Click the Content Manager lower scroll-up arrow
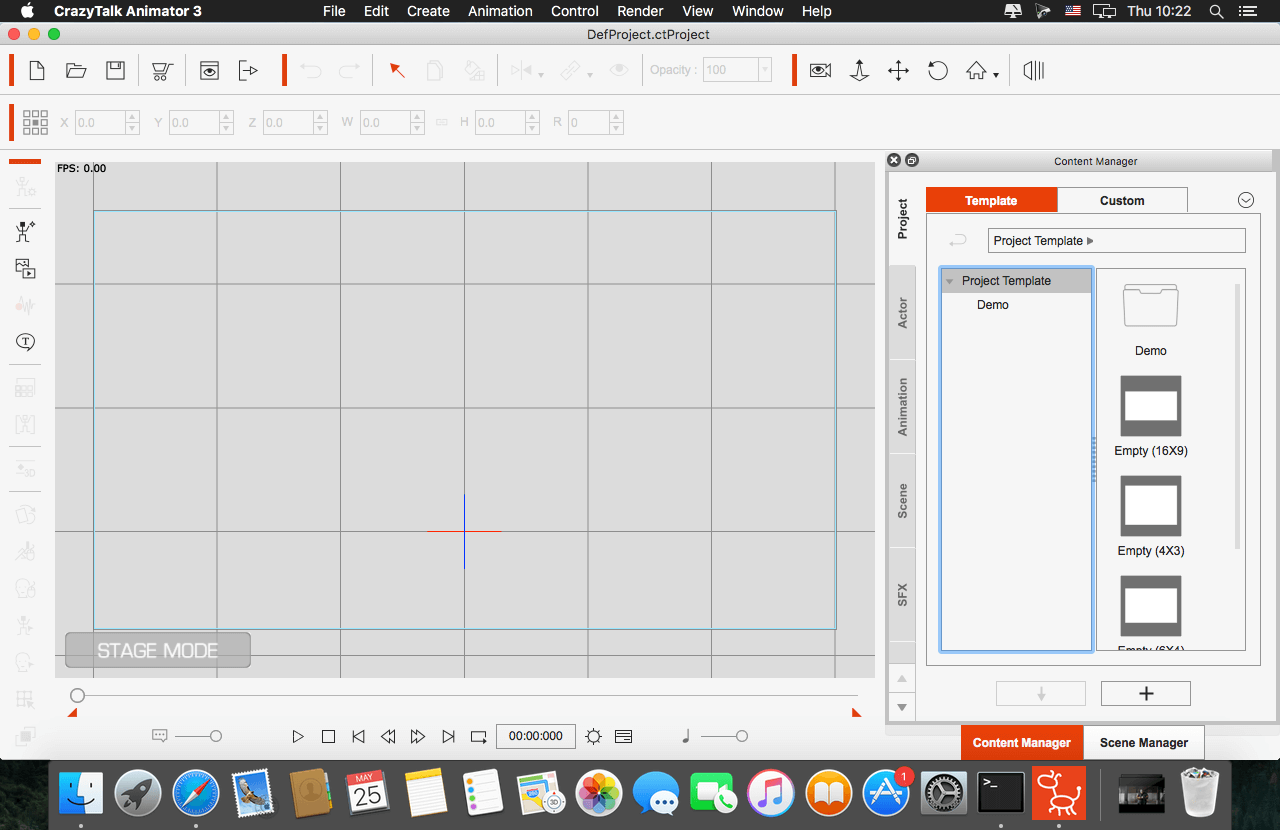This screenshot has width=1280, height=830. tap(902, 678)
